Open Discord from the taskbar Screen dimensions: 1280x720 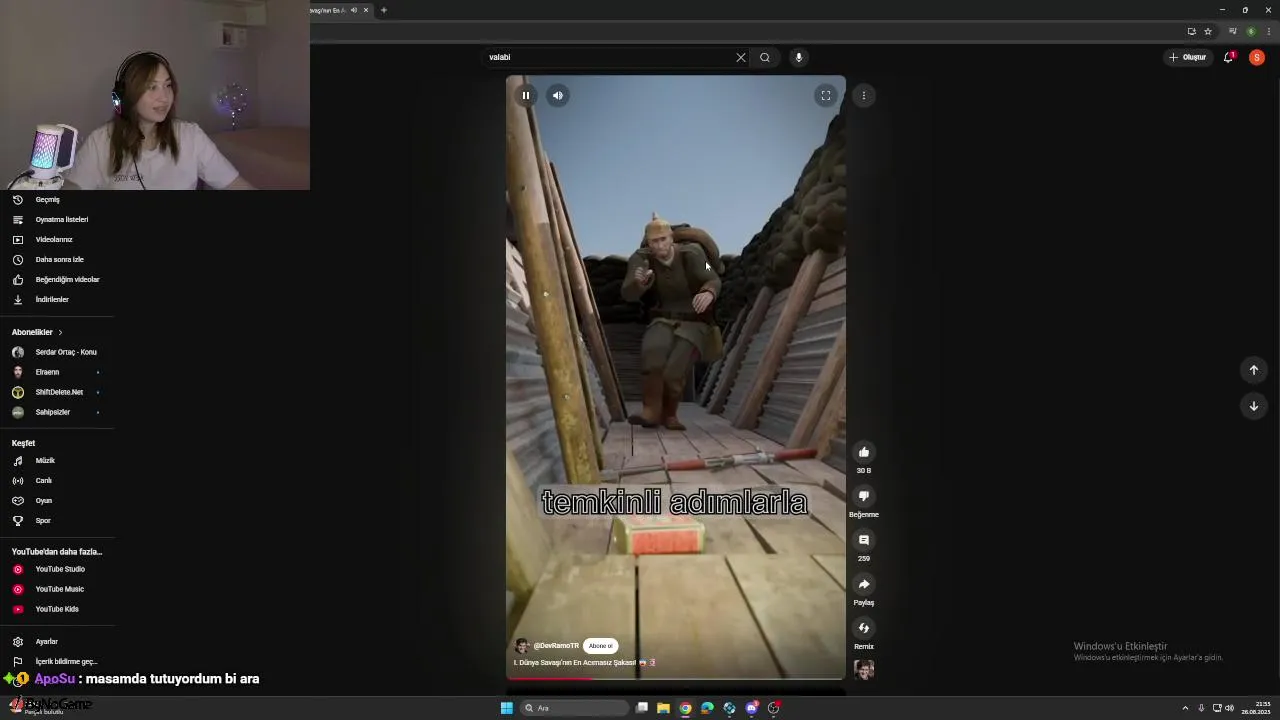point(751,708)
